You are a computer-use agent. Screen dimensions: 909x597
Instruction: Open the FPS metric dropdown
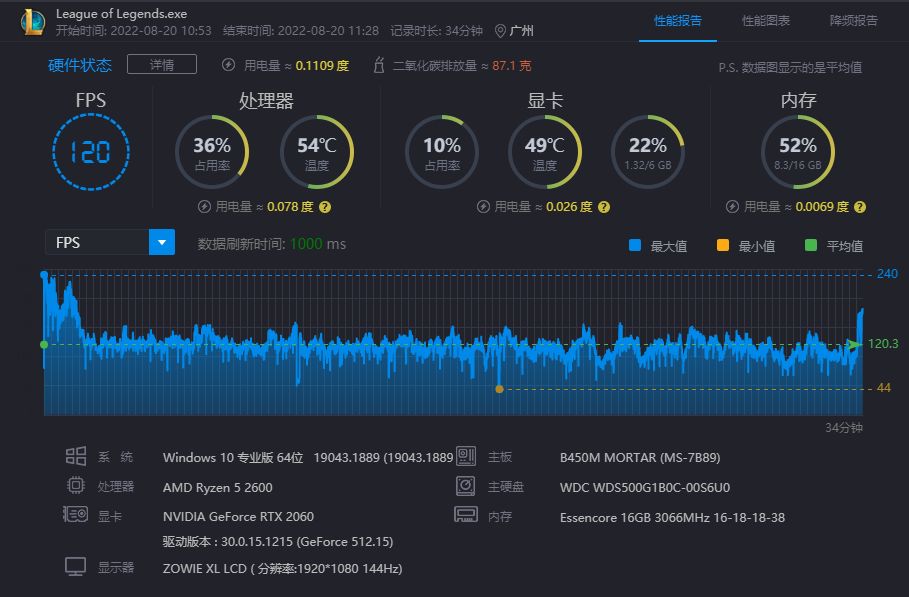[x=161, y=242]
